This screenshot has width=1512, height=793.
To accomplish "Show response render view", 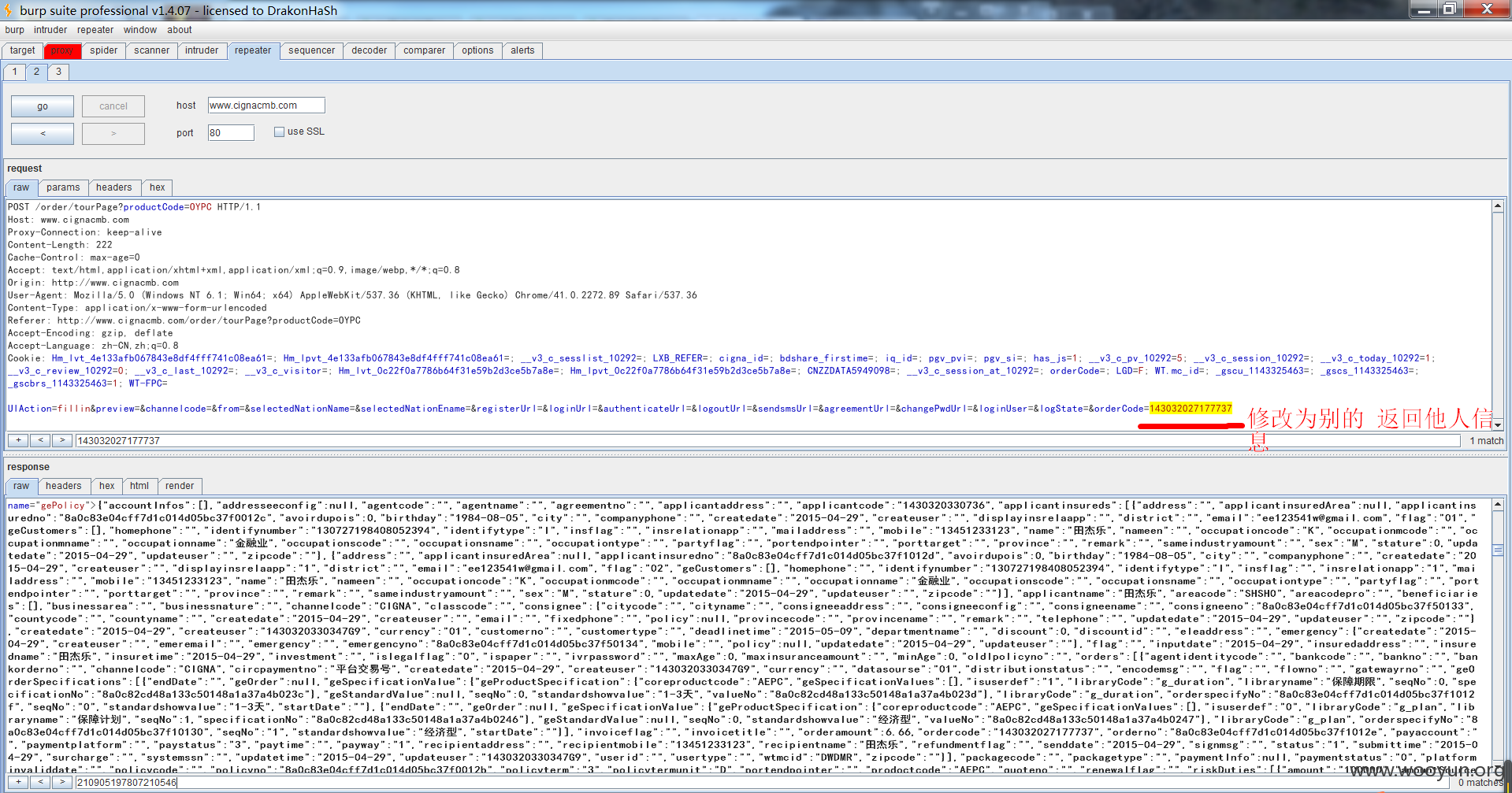I will tap(180, 486).
